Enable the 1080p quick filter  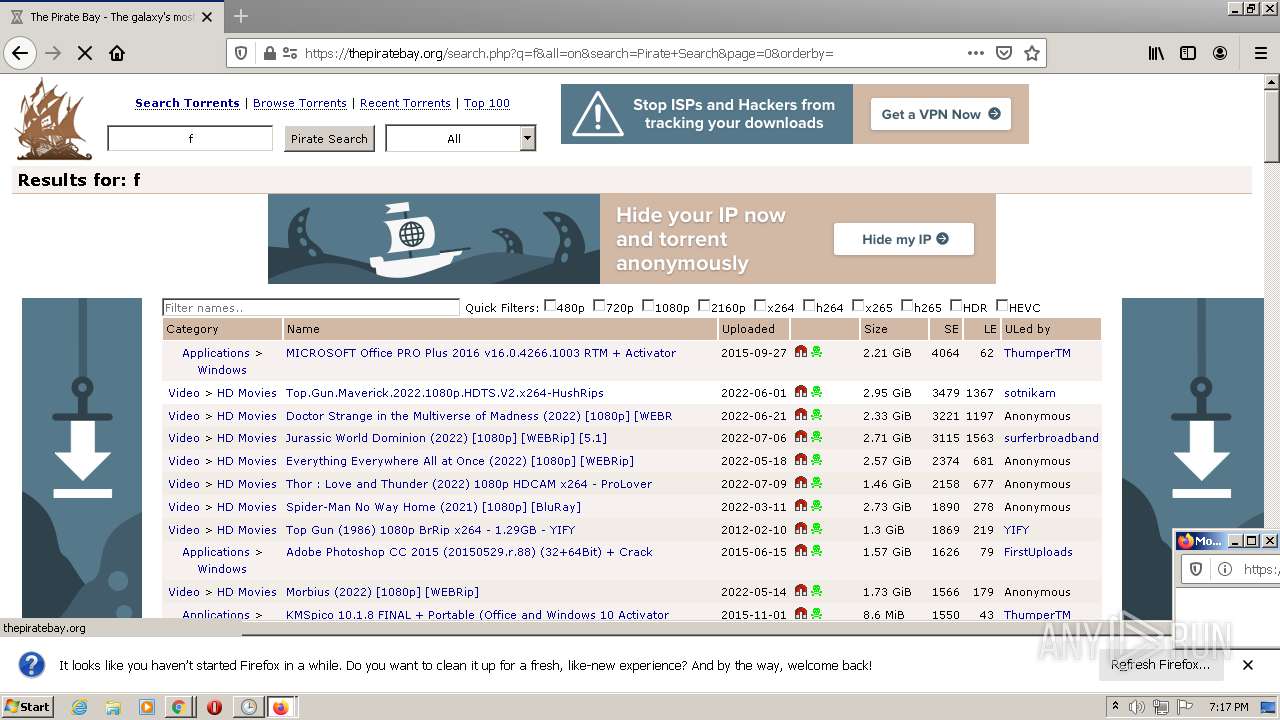pos(648,306)
